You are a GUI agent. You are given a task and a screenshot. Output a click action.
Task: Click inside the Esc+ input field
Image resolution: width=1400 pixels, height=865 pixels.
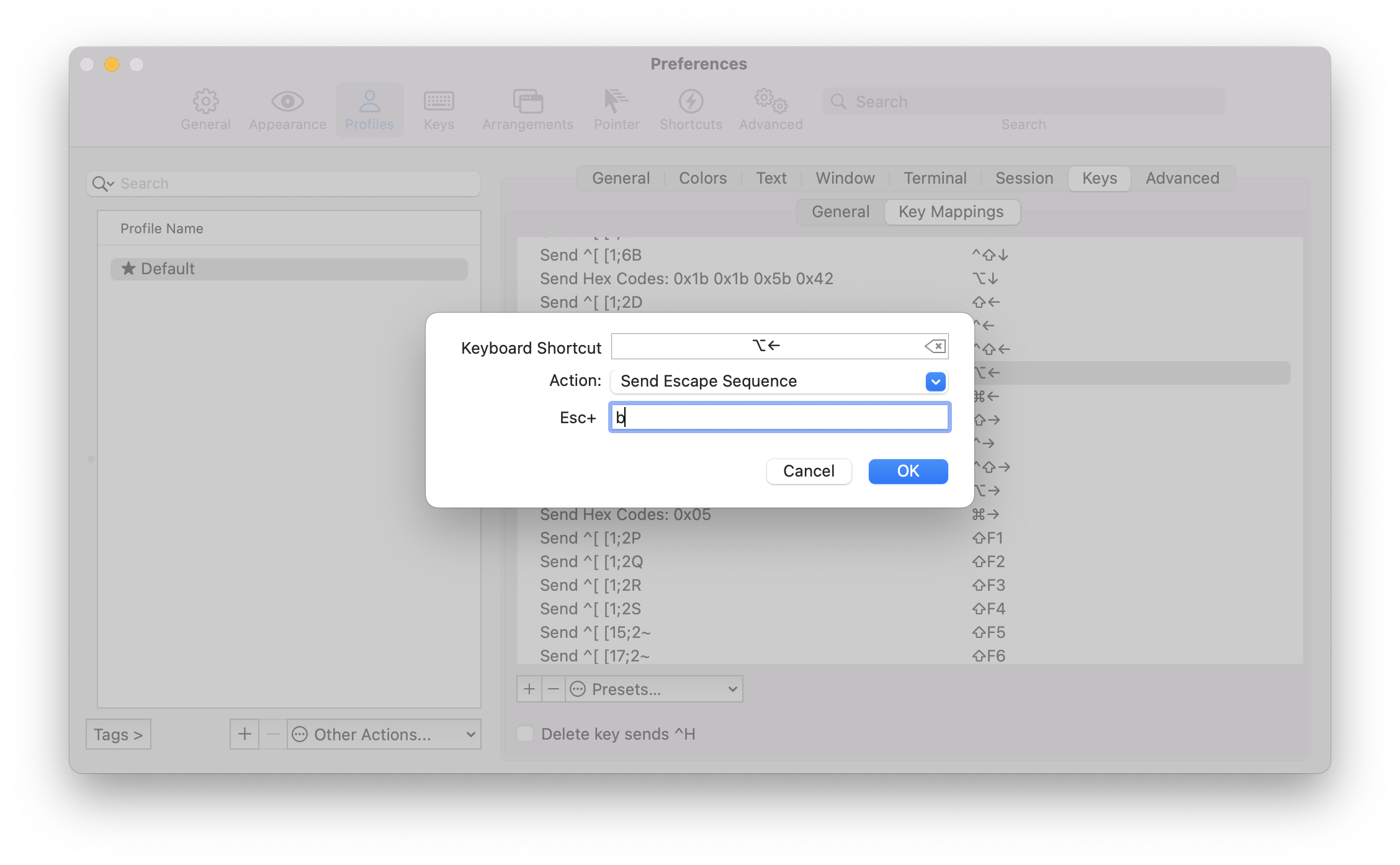point(779,417)
